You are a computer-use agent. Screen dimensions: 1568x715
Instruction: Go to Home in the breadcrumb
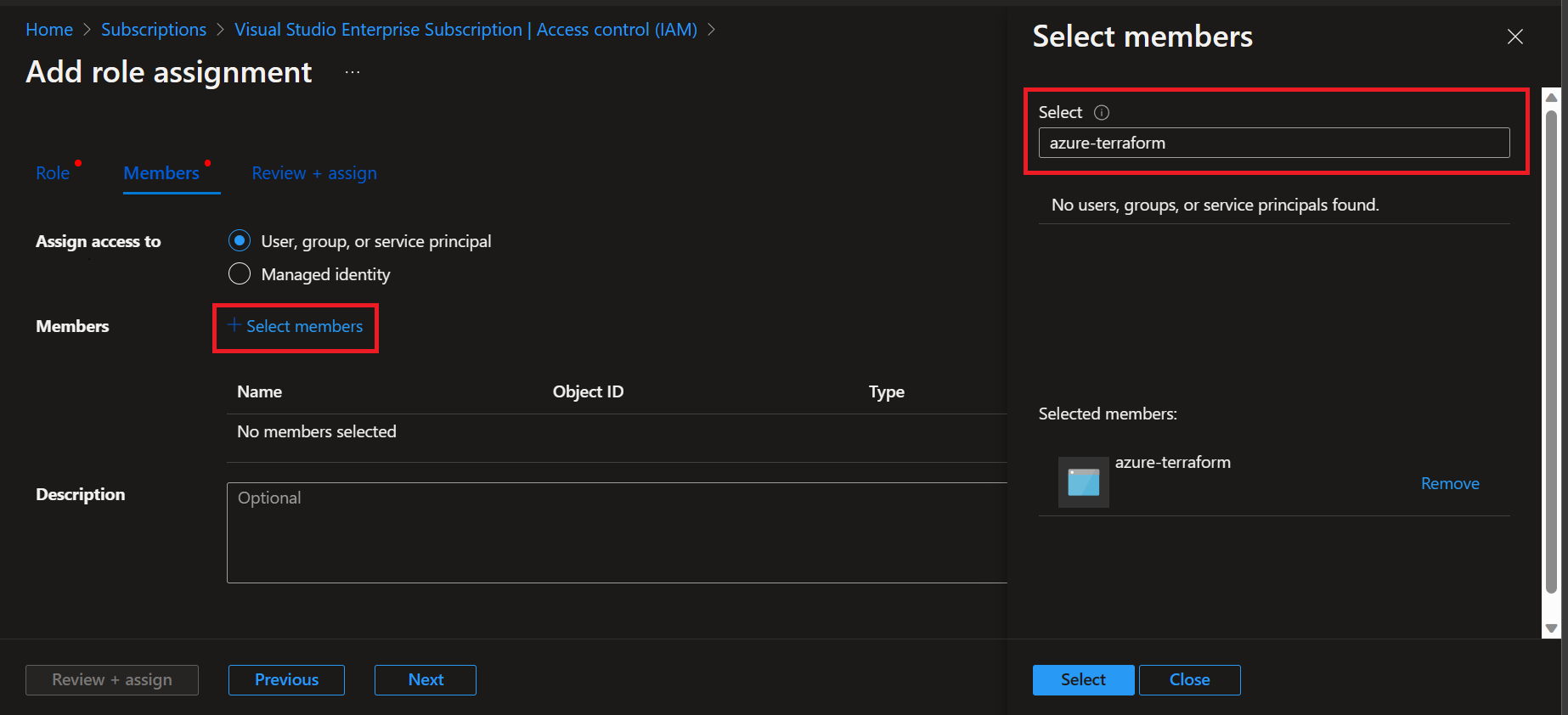click(49, 30)
